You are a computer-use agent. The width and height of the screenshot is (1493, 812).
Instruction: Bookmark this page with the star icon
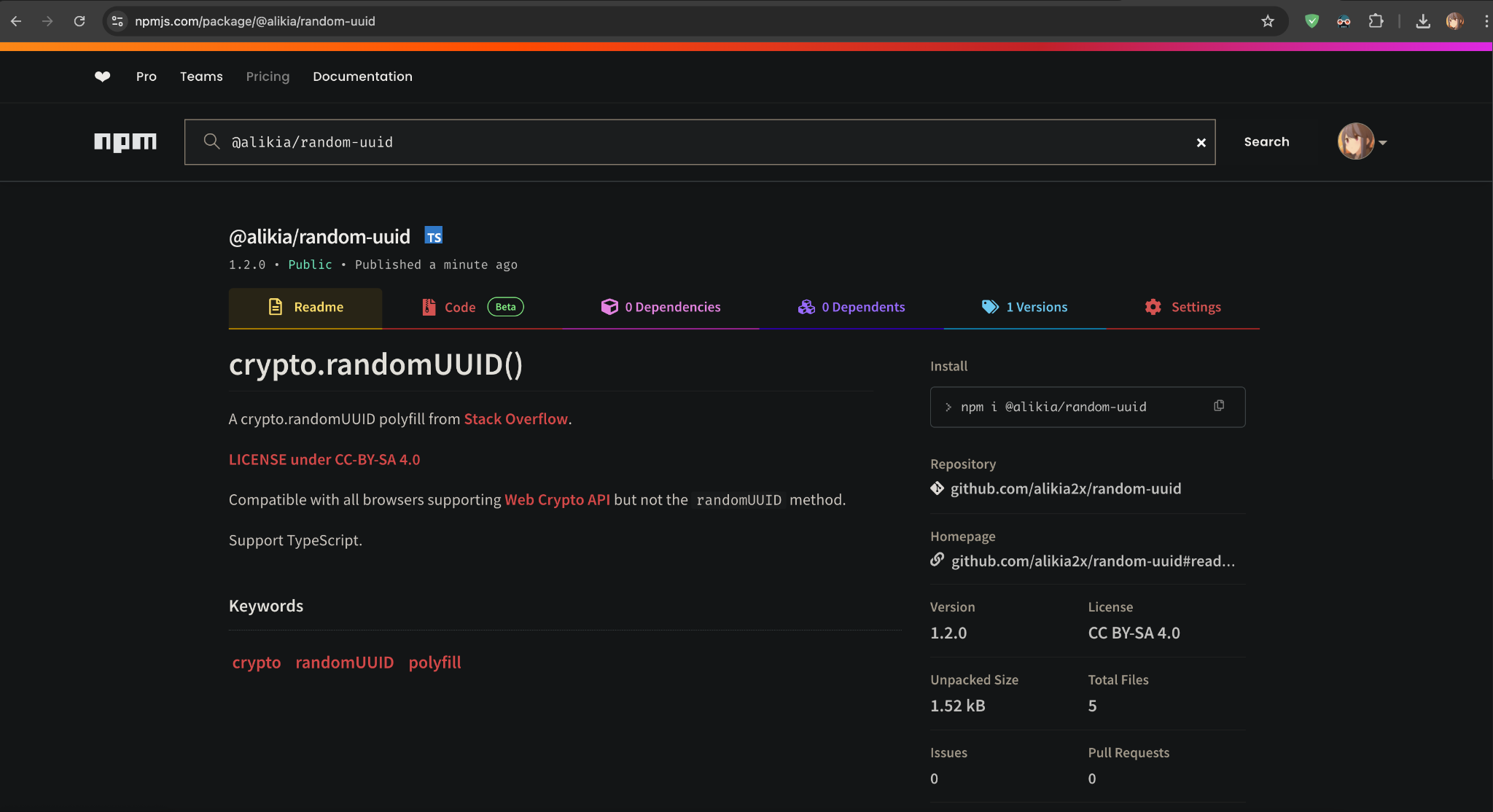[x=1268, y=21]
